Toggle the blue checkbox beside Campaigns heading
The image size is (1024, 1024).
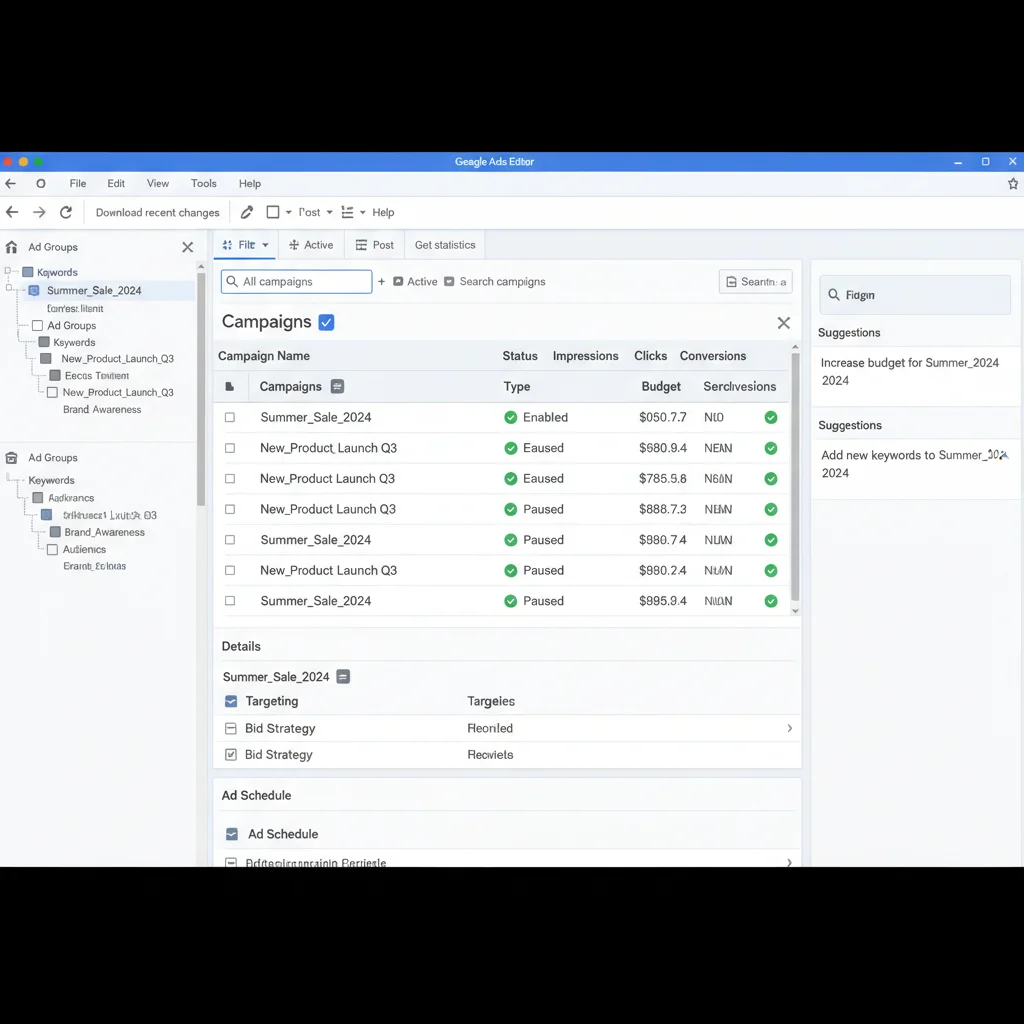coord(327,322)
